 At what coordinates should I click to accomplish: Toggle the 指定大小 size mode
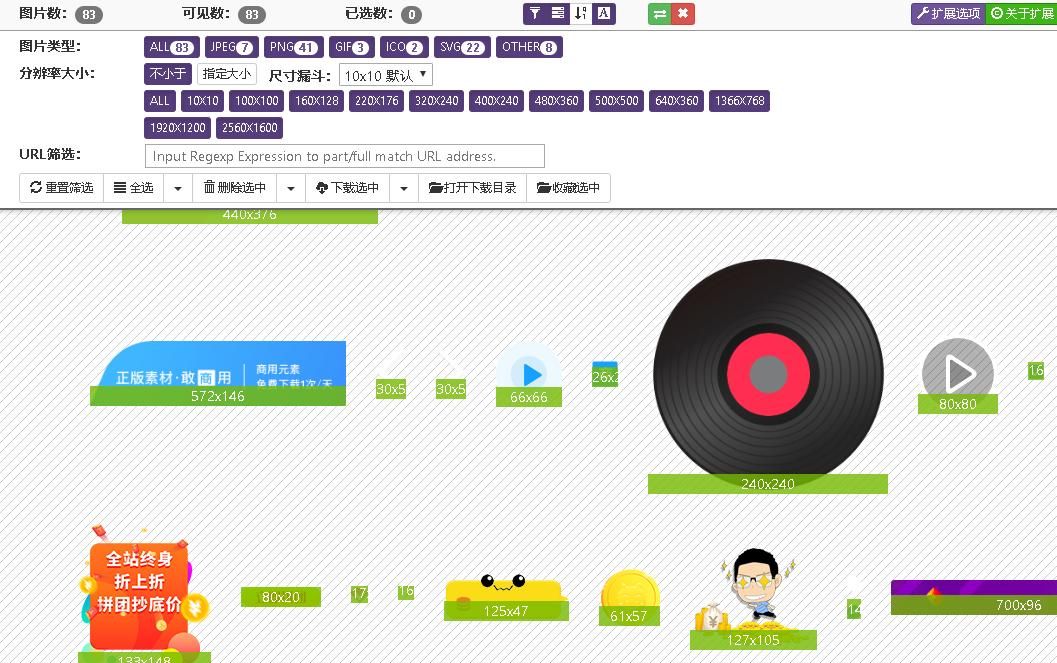point(226,73)
